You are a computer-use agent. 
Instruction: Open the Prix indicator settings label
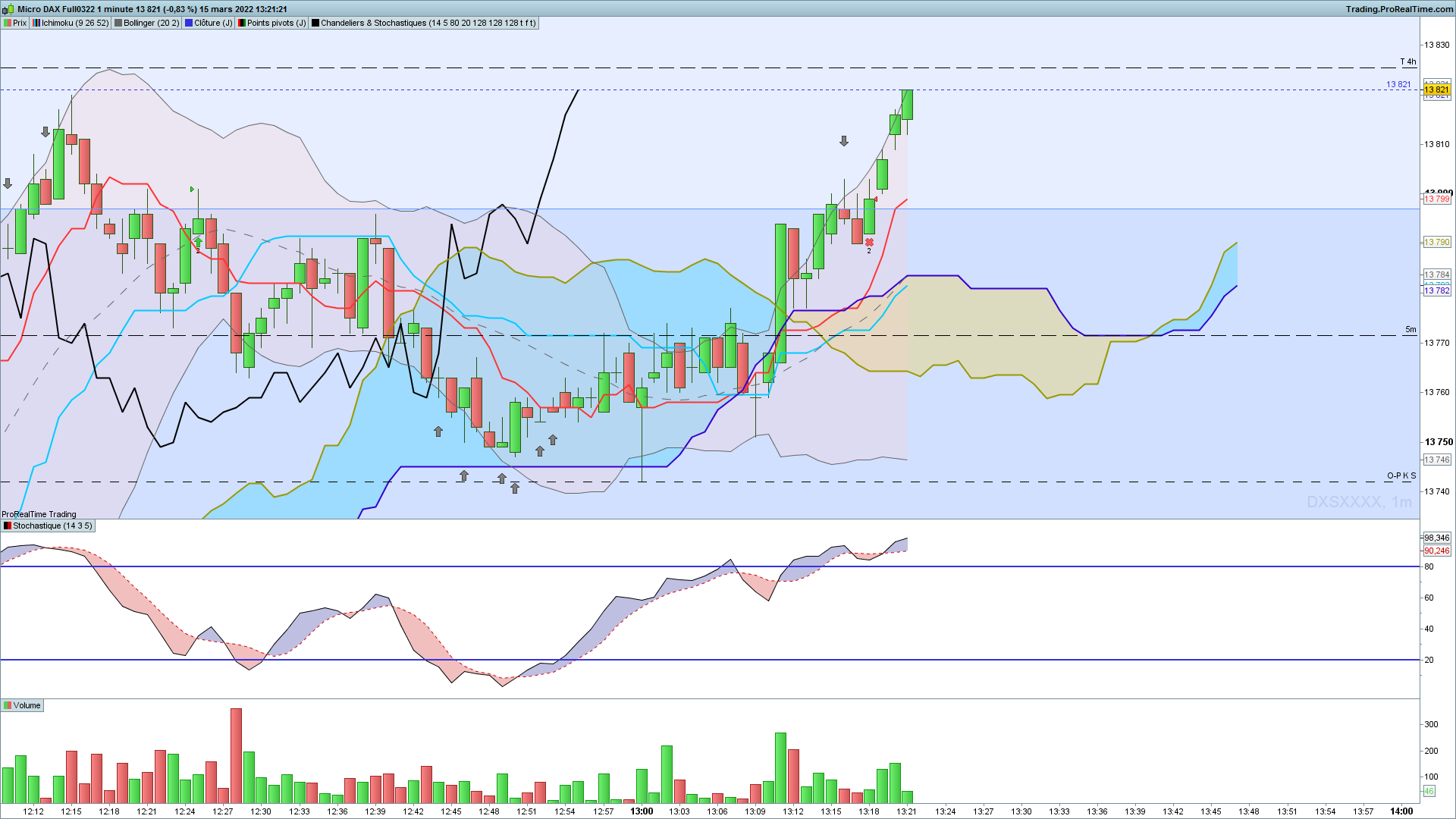(x=15, y=23)
